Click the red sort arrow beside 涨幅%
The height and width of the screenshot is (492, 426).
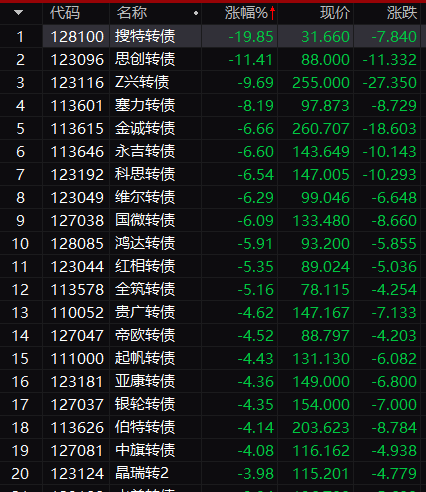tap(272, 13)
